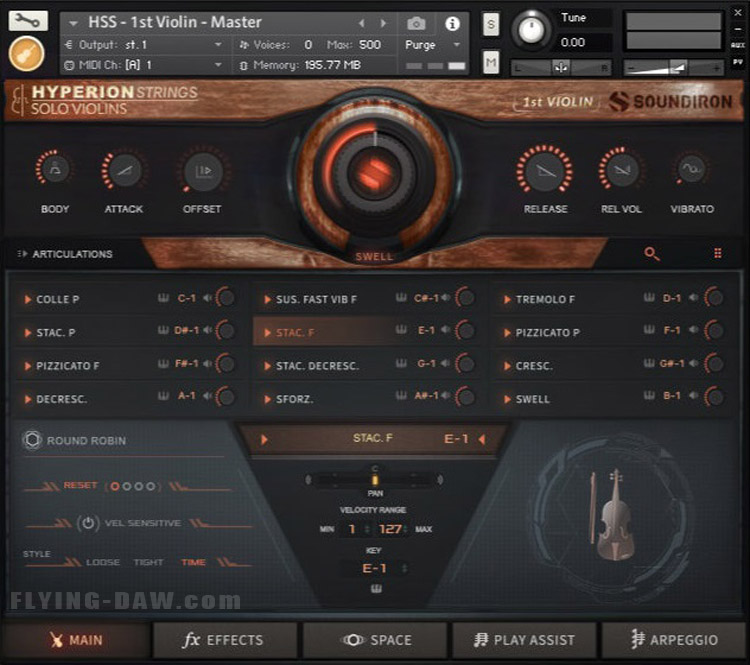Switch to the PLAY ASSIST tab
The height and width of the screenshot is (665, 750).
525,640
